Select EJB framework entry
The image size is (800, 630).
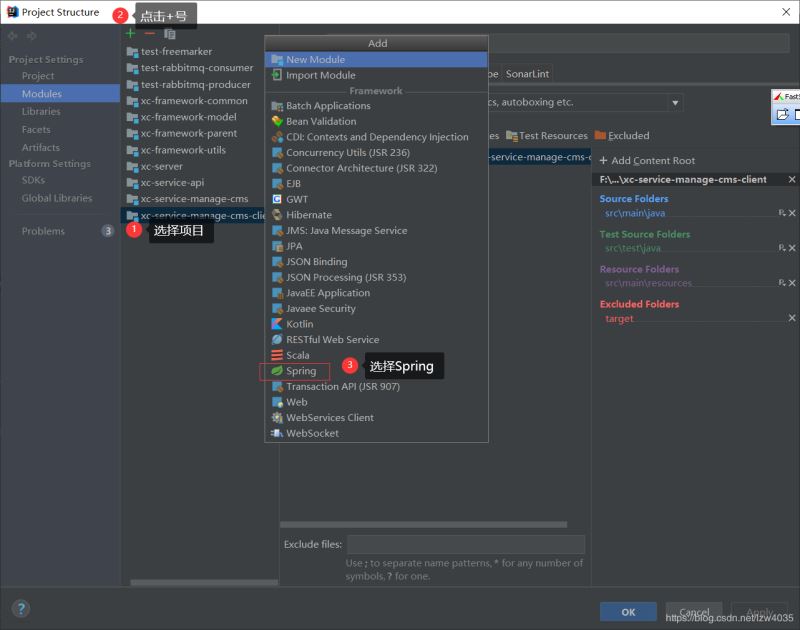click(x=376, y=184)
